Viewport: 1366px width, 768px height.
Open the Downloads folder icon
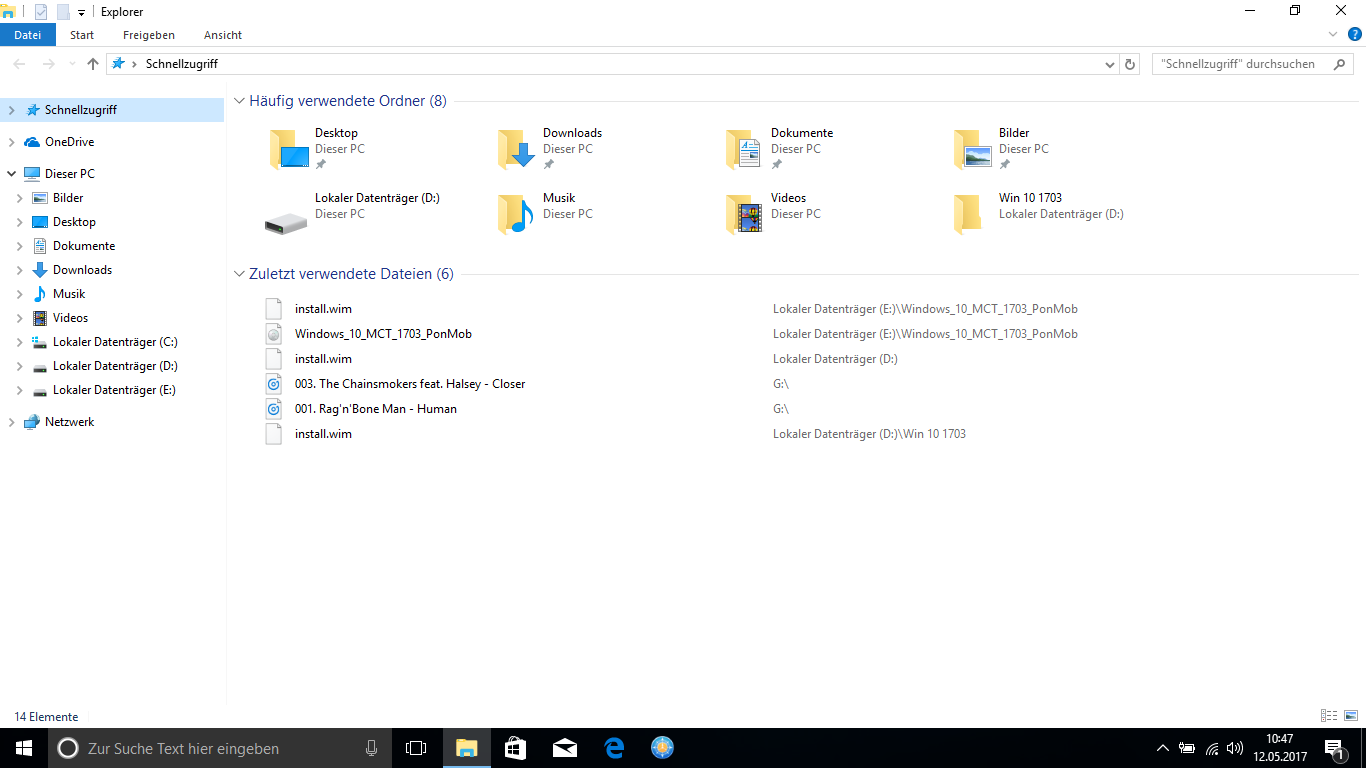click(x=517, y=149)
